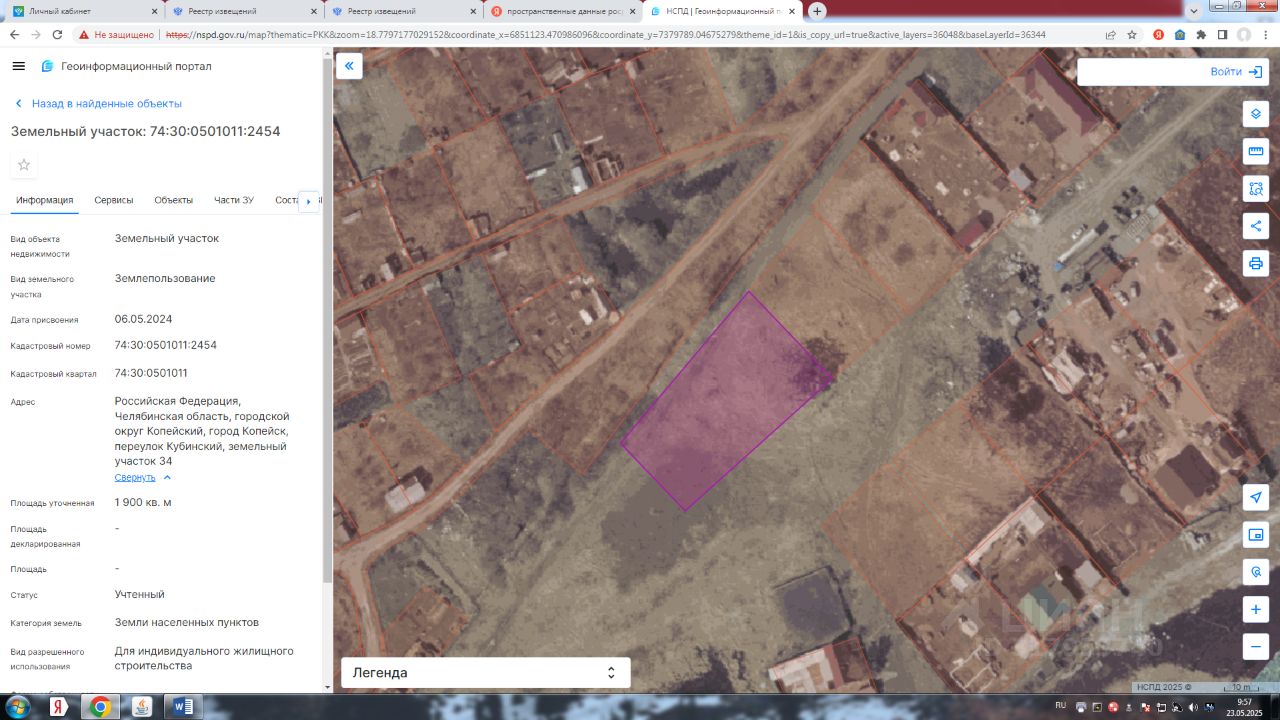Click the left panel vertical scrollbar
The image size is (1280, 720).
click(327, 320)
